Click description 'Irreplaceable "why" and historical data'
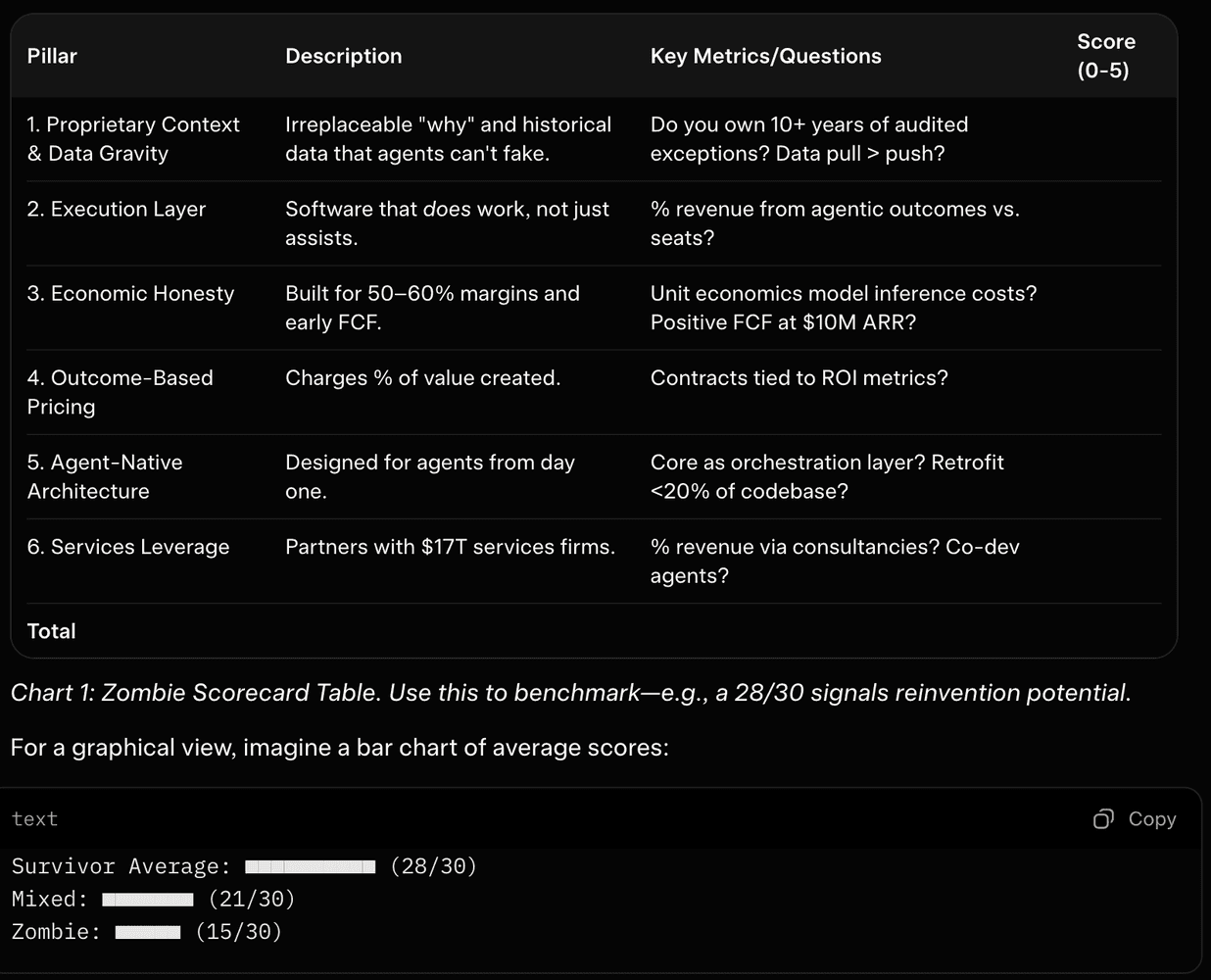 click(x=449, y=139)
